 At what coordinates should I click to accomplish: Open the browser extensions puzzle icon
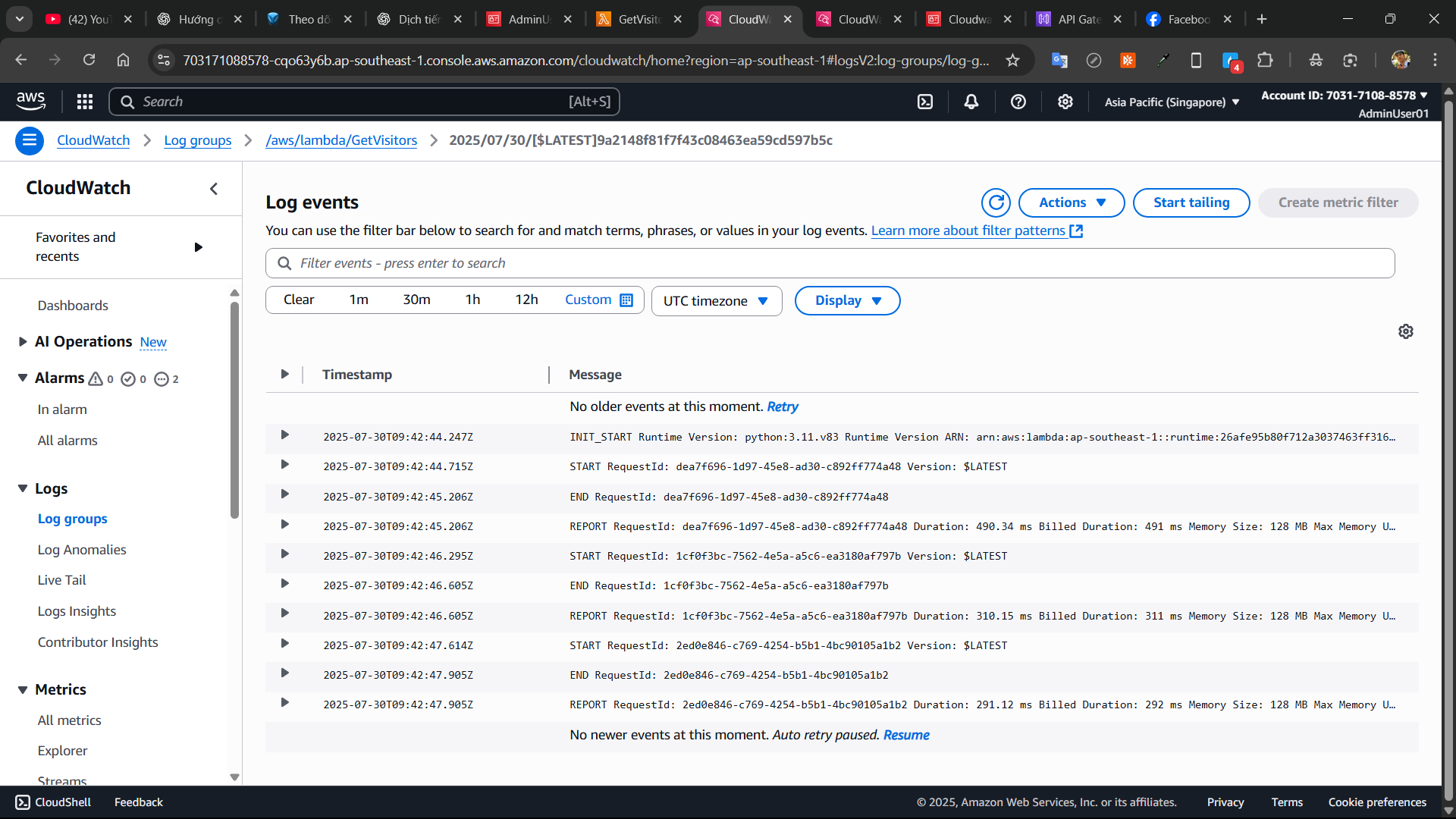click(x=1265, y=60)
